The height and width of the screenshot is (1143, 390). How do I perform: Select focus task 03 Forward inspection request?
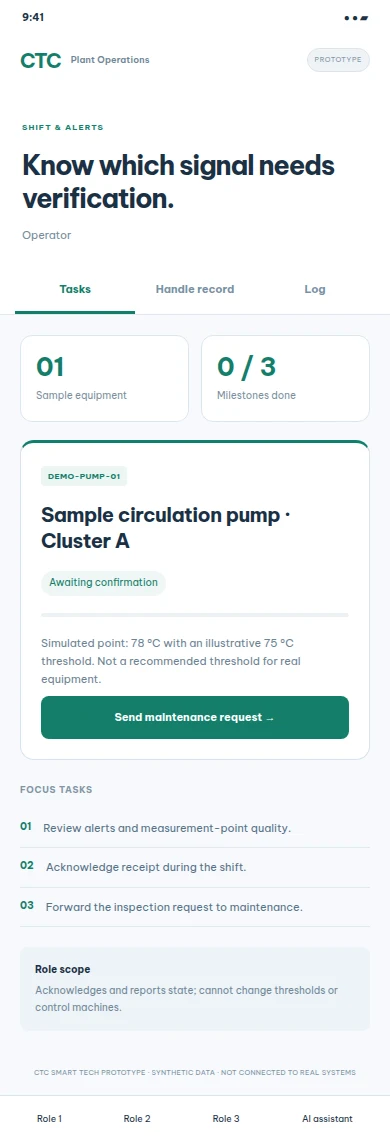pyautogui.click(x=195, y=907)
